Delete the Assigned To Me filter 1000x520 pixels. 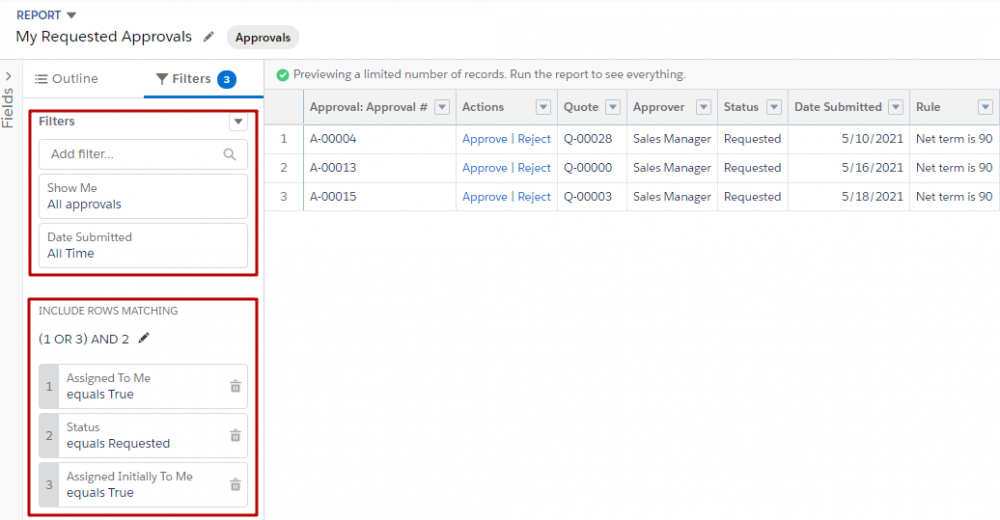pos(235,386)
